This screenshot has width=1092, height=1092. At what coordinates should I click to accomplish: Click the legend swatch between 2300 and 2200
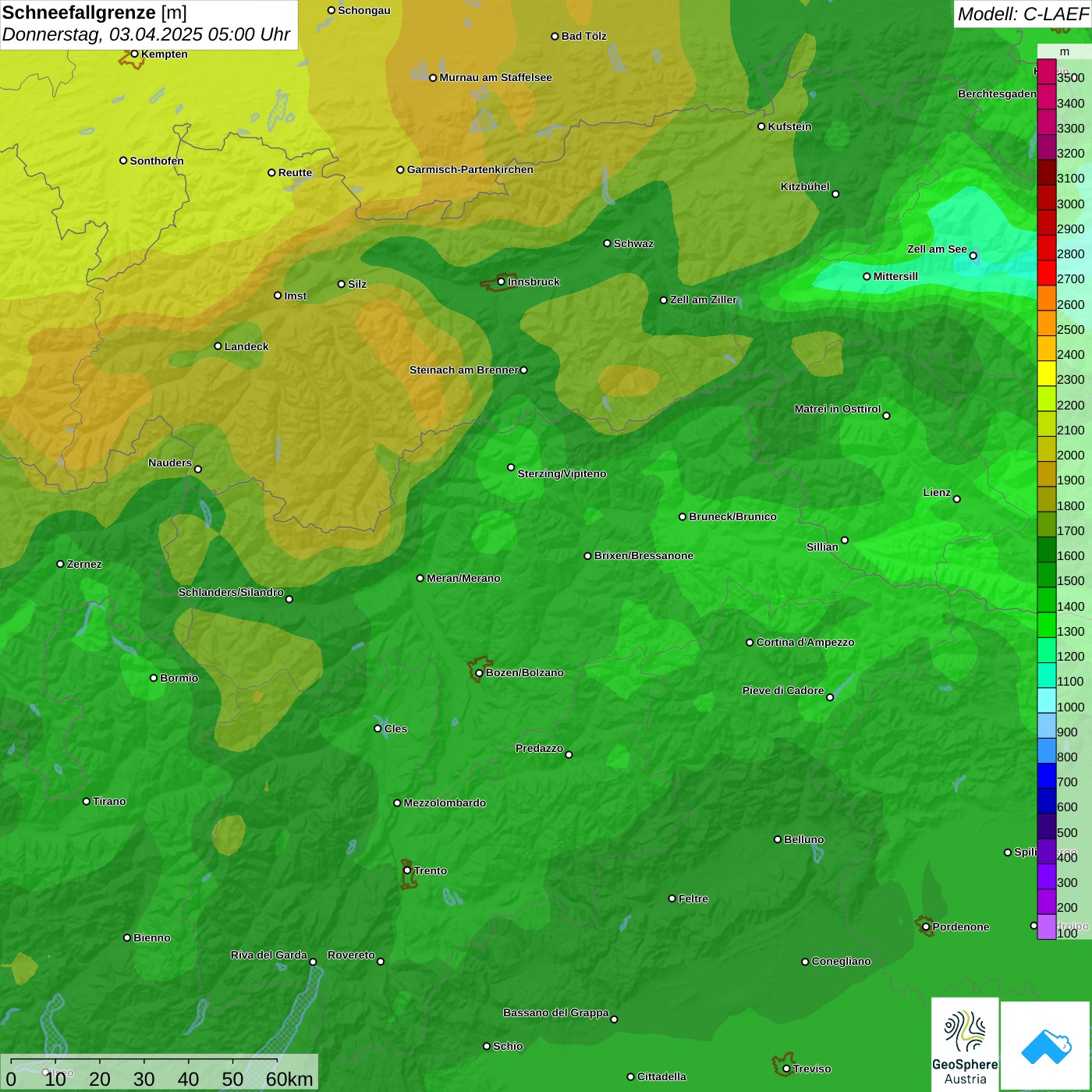[1046, 399]
